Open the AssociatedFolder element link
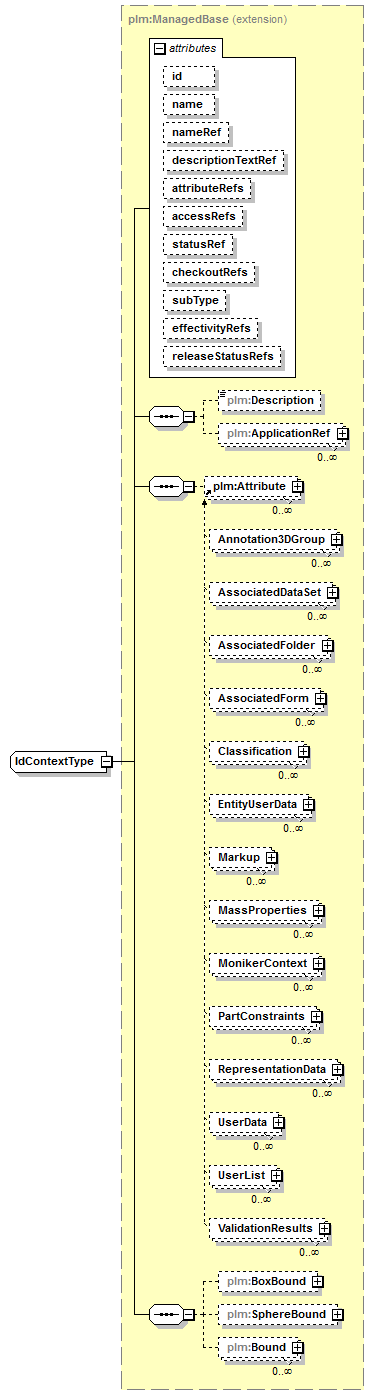 pyautogui.click(x=267, y=645)
